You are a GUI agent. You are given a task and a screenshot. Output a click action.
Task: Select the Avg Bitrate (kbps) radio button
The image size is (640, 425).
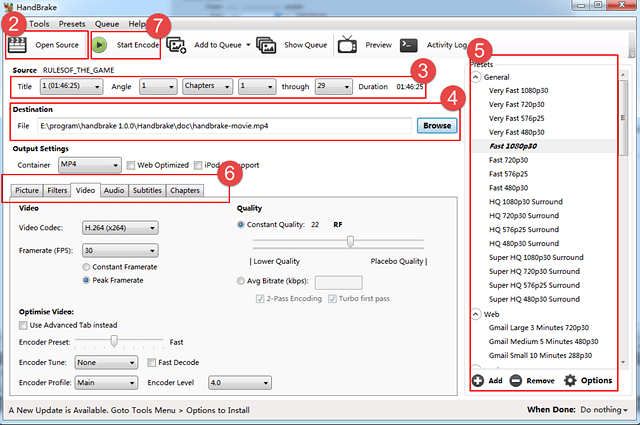pyautogui.click(x=241, y=281)
